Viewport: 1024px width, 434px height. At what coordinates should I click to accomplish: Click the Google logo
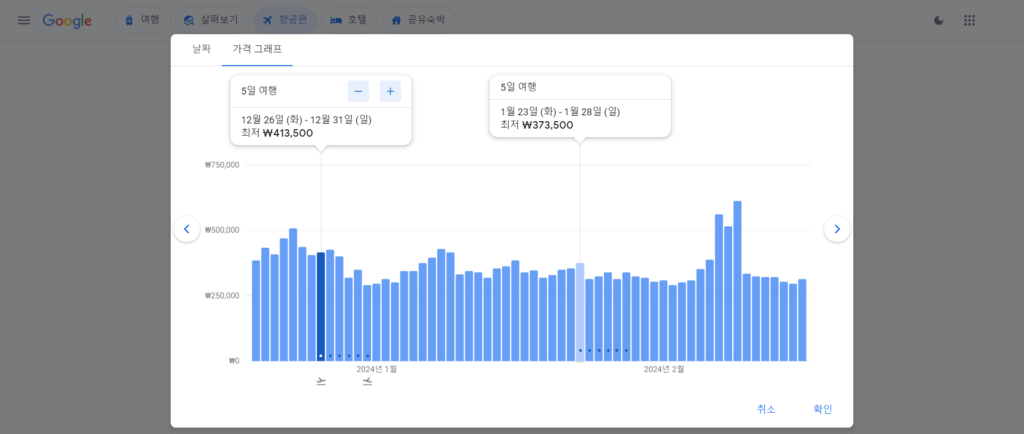click(x=67, y=21)
